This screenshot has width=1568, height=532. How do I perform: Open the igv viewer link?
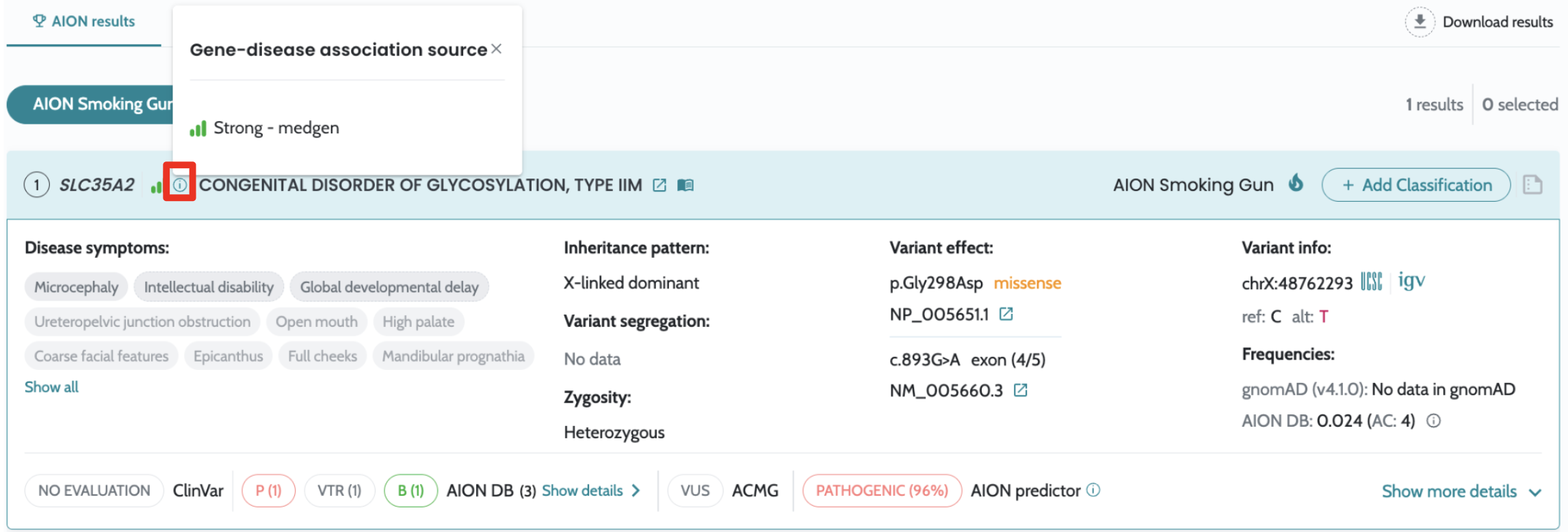[1411, 281]
